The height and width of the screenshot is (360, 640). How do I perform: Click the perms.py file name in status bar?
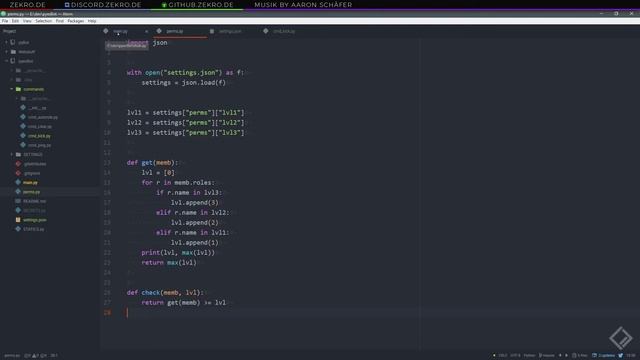click(x=12, y=356)
